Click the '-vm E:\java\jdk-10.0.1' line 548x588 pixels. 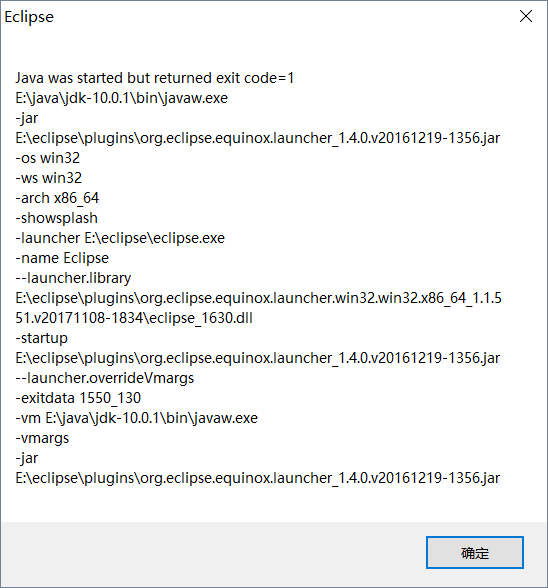[x=137, y=418]
